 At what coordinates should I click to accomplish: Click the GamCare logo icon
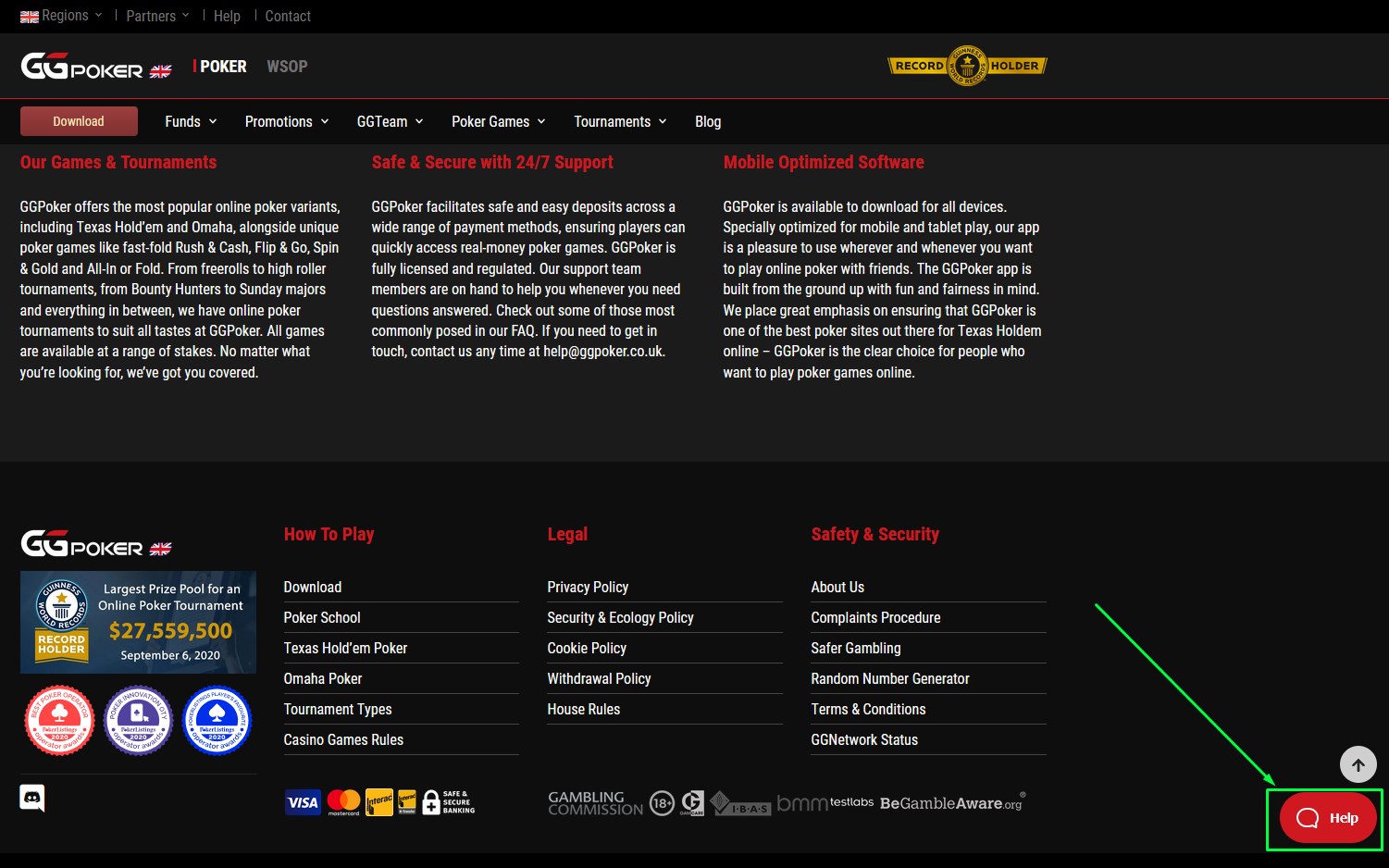(x=692, y=803)
